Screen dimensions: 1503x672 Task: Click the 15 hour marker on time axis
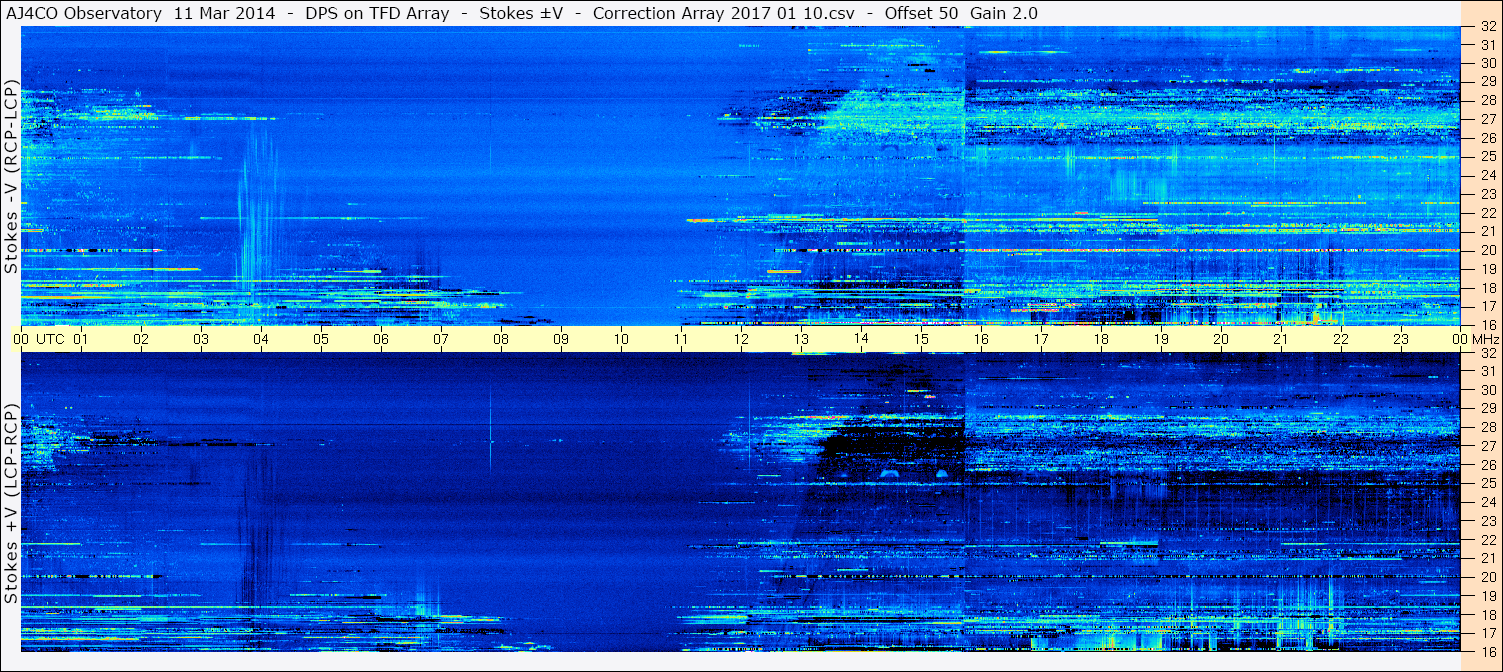(x=921, y=339)
